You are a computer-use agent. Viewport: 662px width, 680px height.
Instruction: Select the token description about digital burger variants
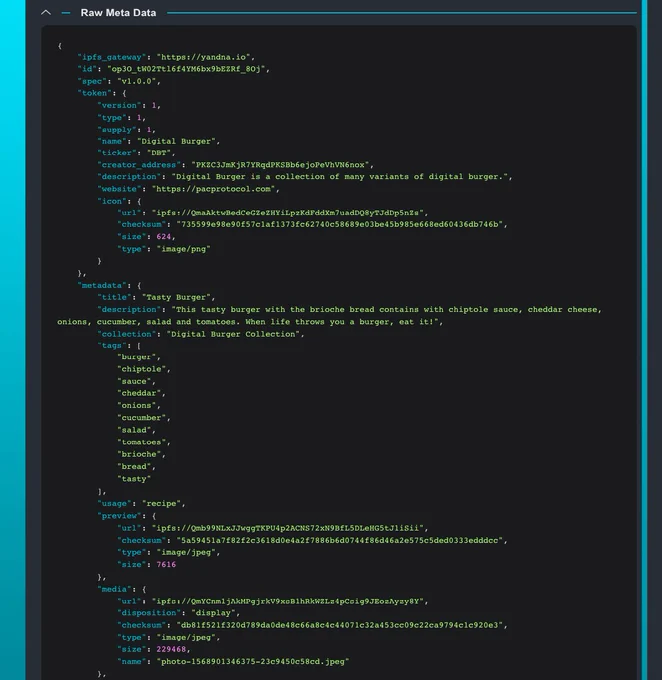pos(340,177)
